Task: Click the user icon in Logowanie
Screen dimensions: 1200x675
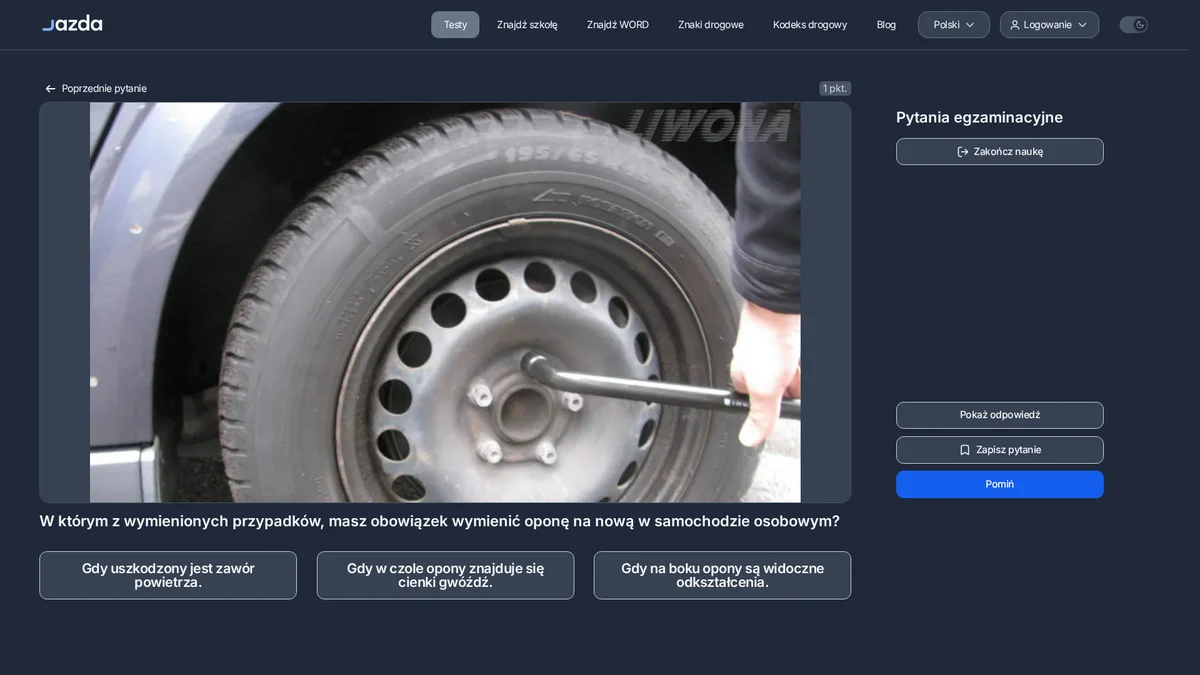Action: 1015,25
